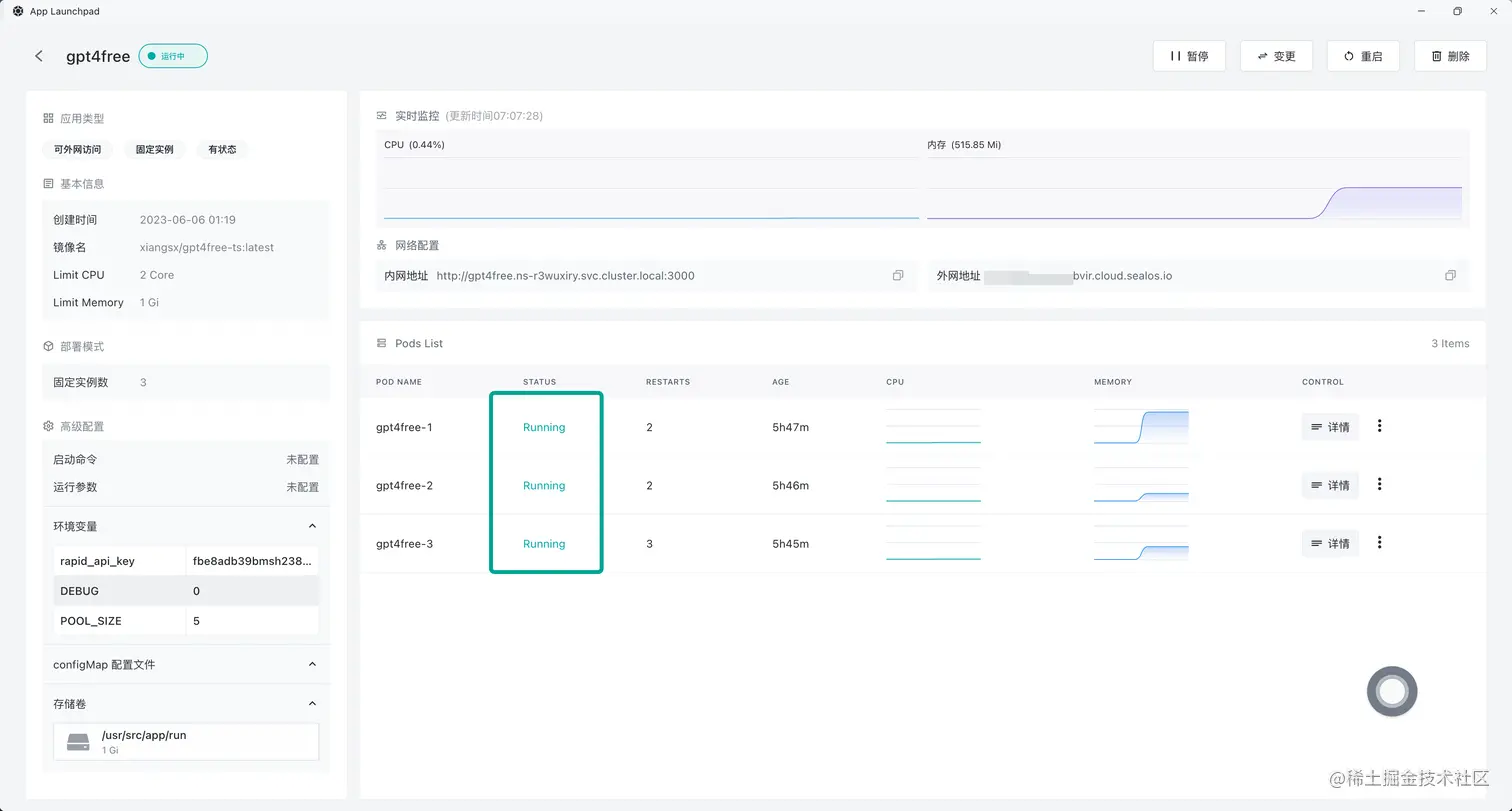Click the 运行中 status badge
Screen dimensions: 1512x811
(x=173, y=56)
